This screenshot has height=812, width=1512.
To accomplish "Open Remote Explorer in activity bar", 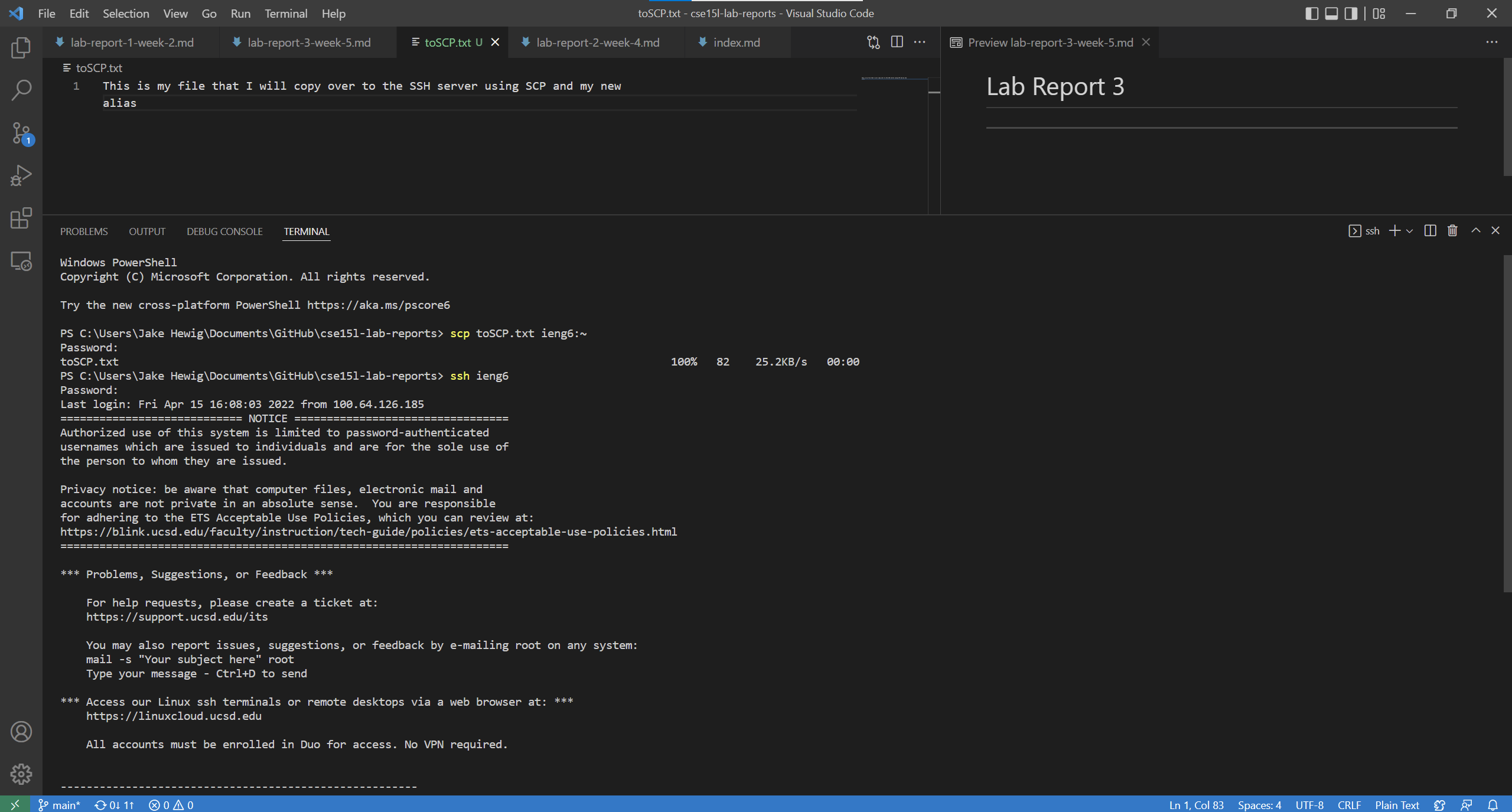I will [x=21, y=260].
